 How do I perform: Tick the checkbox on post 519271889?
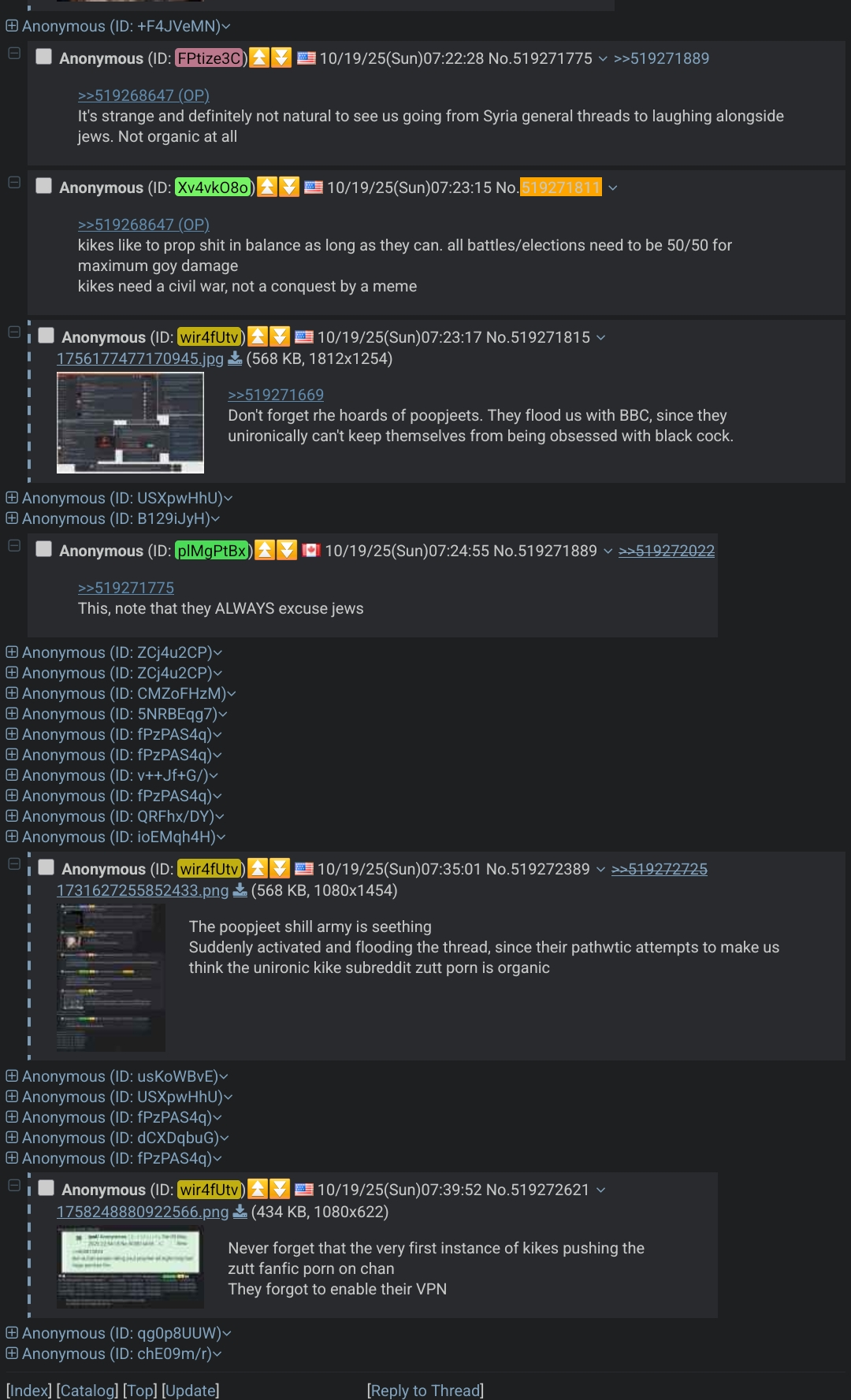(44, 549)
